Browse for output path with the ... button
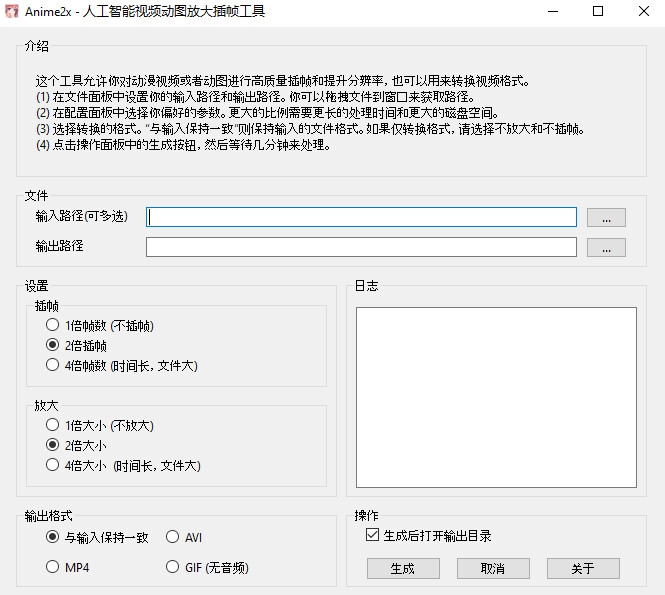Screen dimensions: 665x595 pyautogui.click(x=606, y=247)
